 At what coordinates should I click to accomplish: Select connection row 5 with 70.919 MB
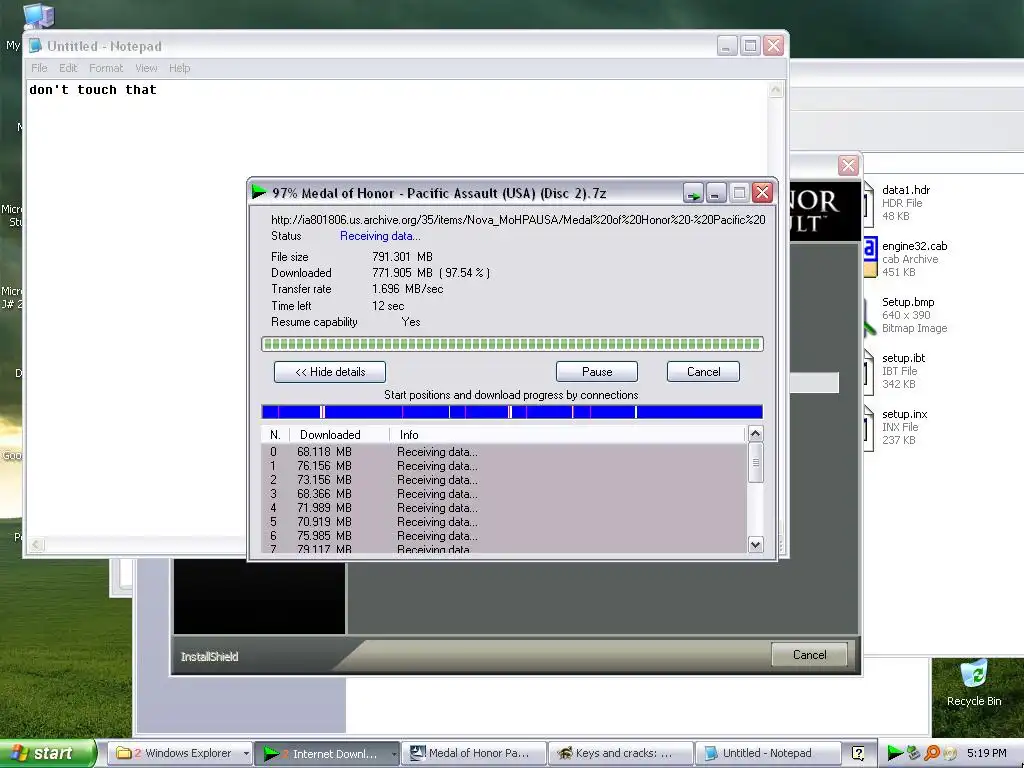point(504,522)
